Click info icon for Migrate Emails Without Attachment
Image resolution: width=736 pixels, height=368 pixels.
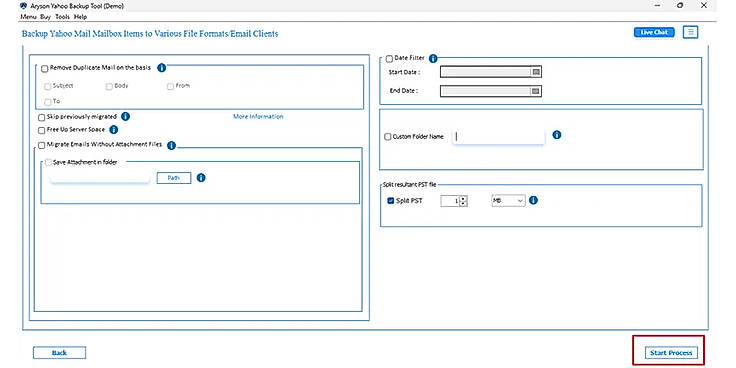tap(171, 146)
